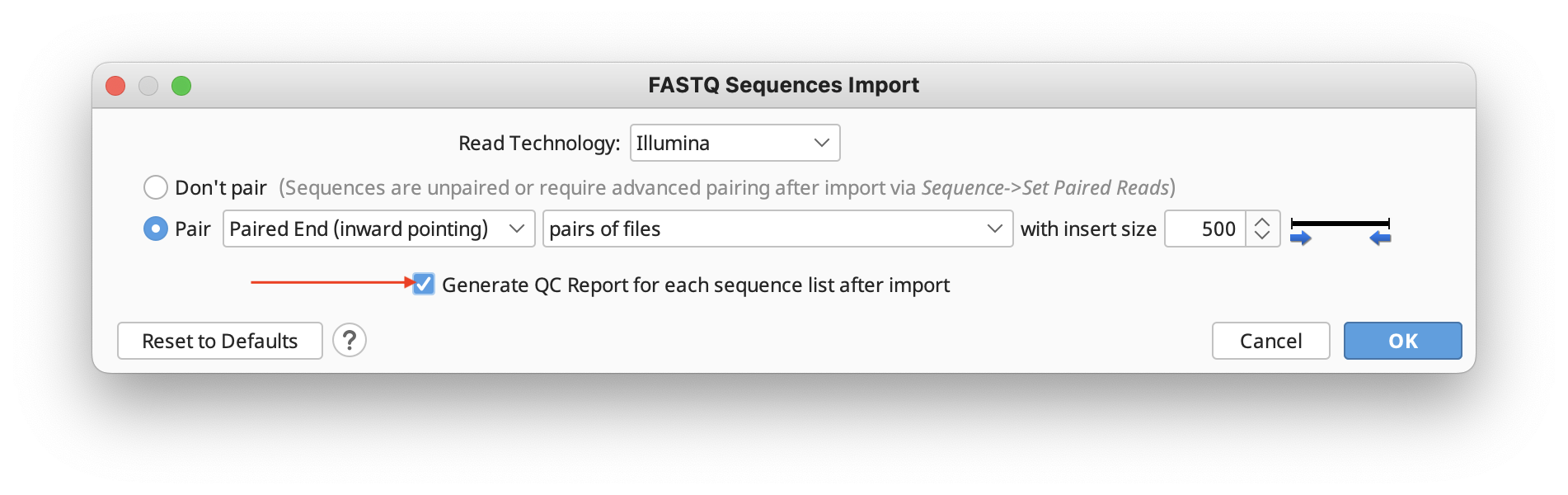1568x495 pixels.
Task: Open the Read Technology Illumina dropdown
Action: (x=735, y=143)
